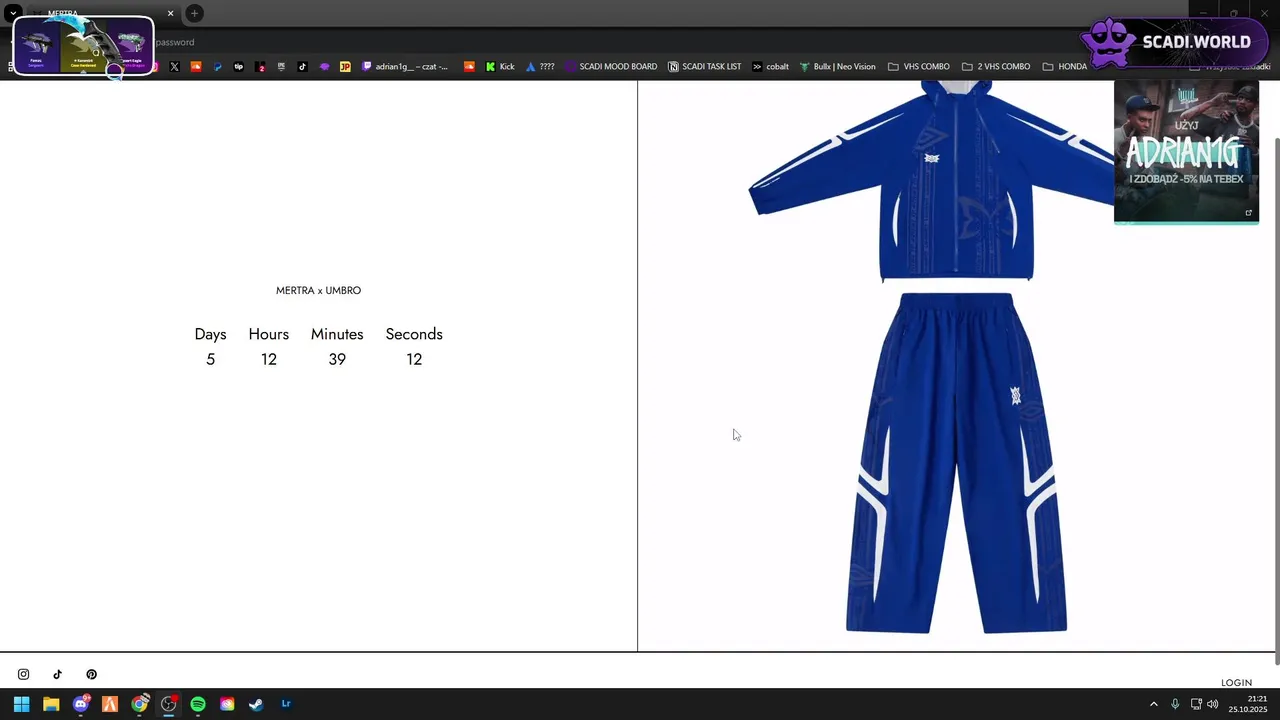Open Lightroom from the taskbar
The height and width of the screenshot is (720, 1280).
point(286,704)
